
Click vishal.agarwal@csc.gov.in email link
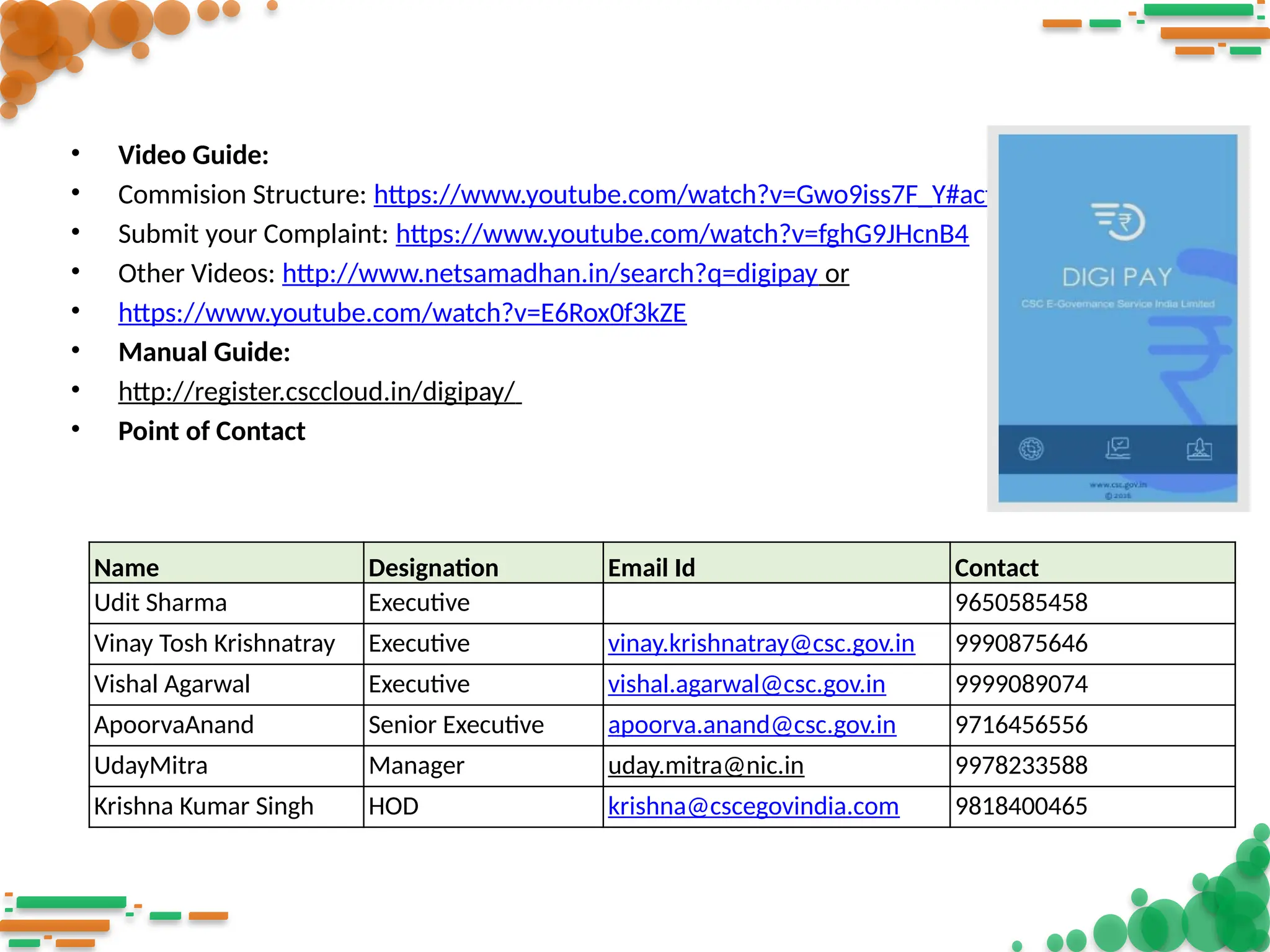(747, 684)
